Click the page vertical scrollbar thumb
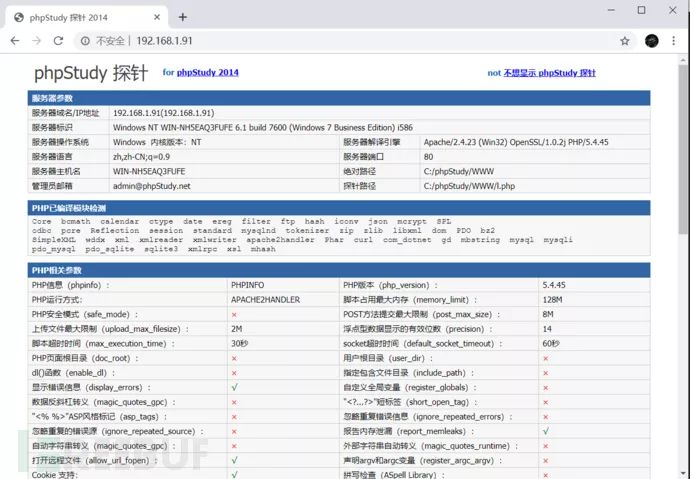The height and width of the screenshot is (479, 690). click(x=683, y=150)
